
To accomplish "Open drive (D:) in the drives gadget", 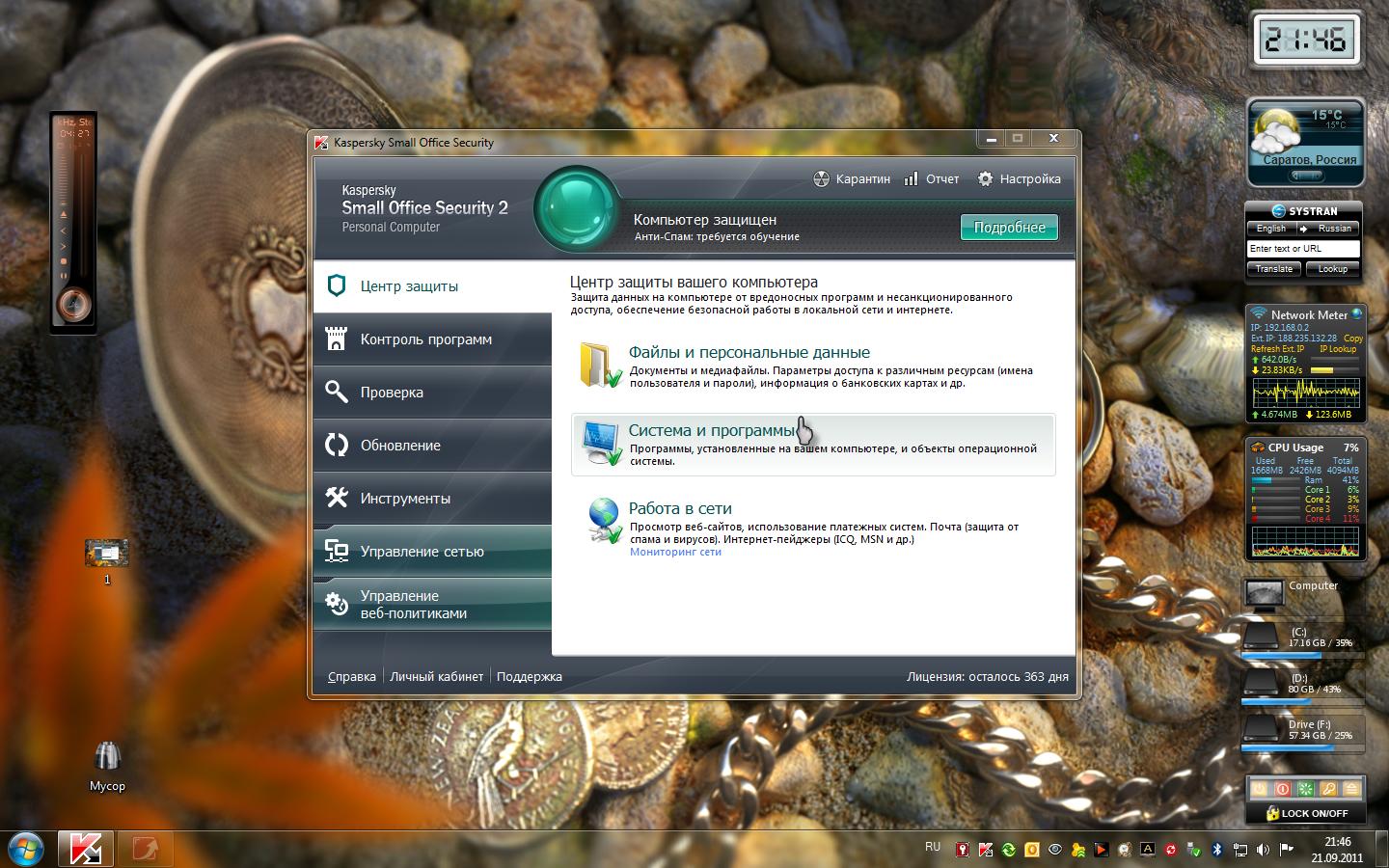I will point(1303,685).
